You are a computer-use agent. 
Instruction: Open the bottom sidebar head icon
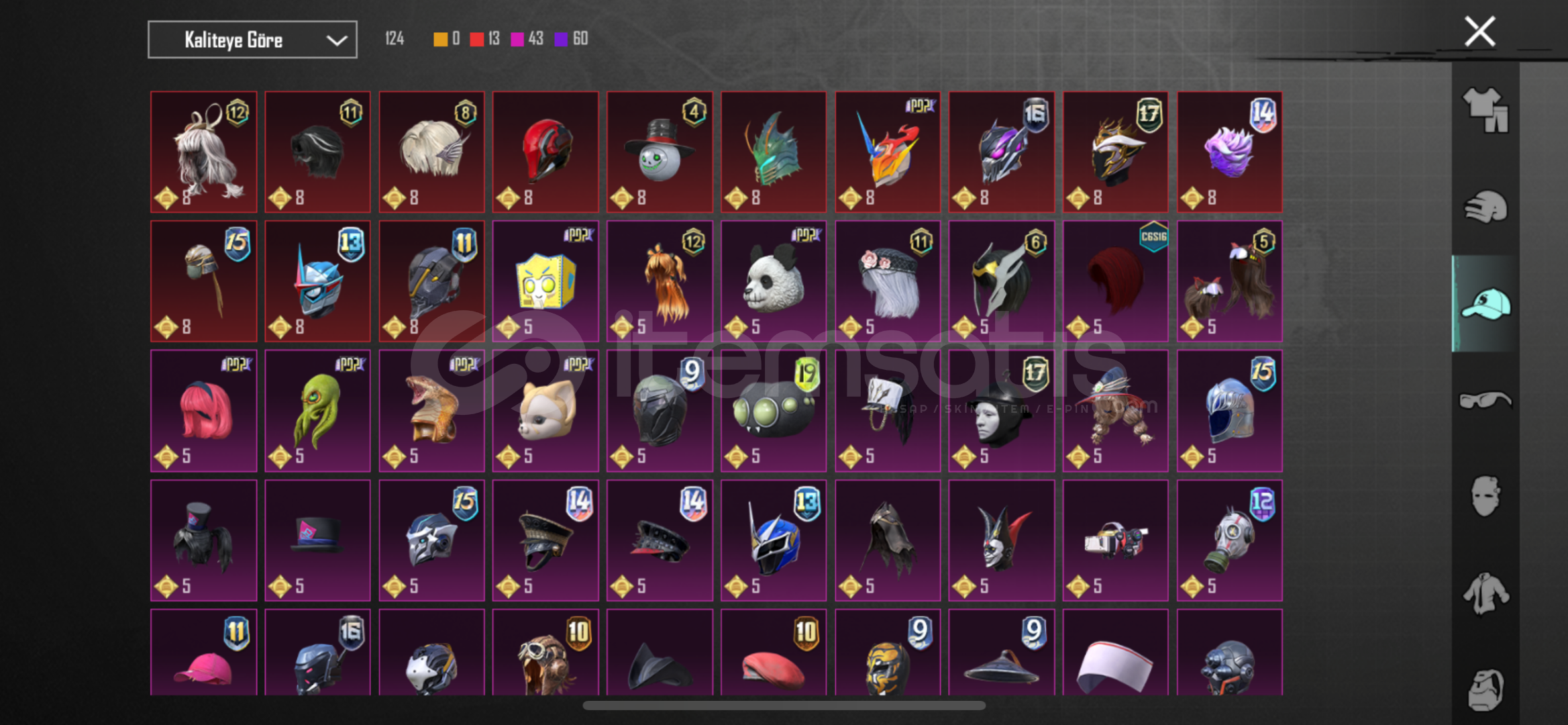coord(1485,689)
